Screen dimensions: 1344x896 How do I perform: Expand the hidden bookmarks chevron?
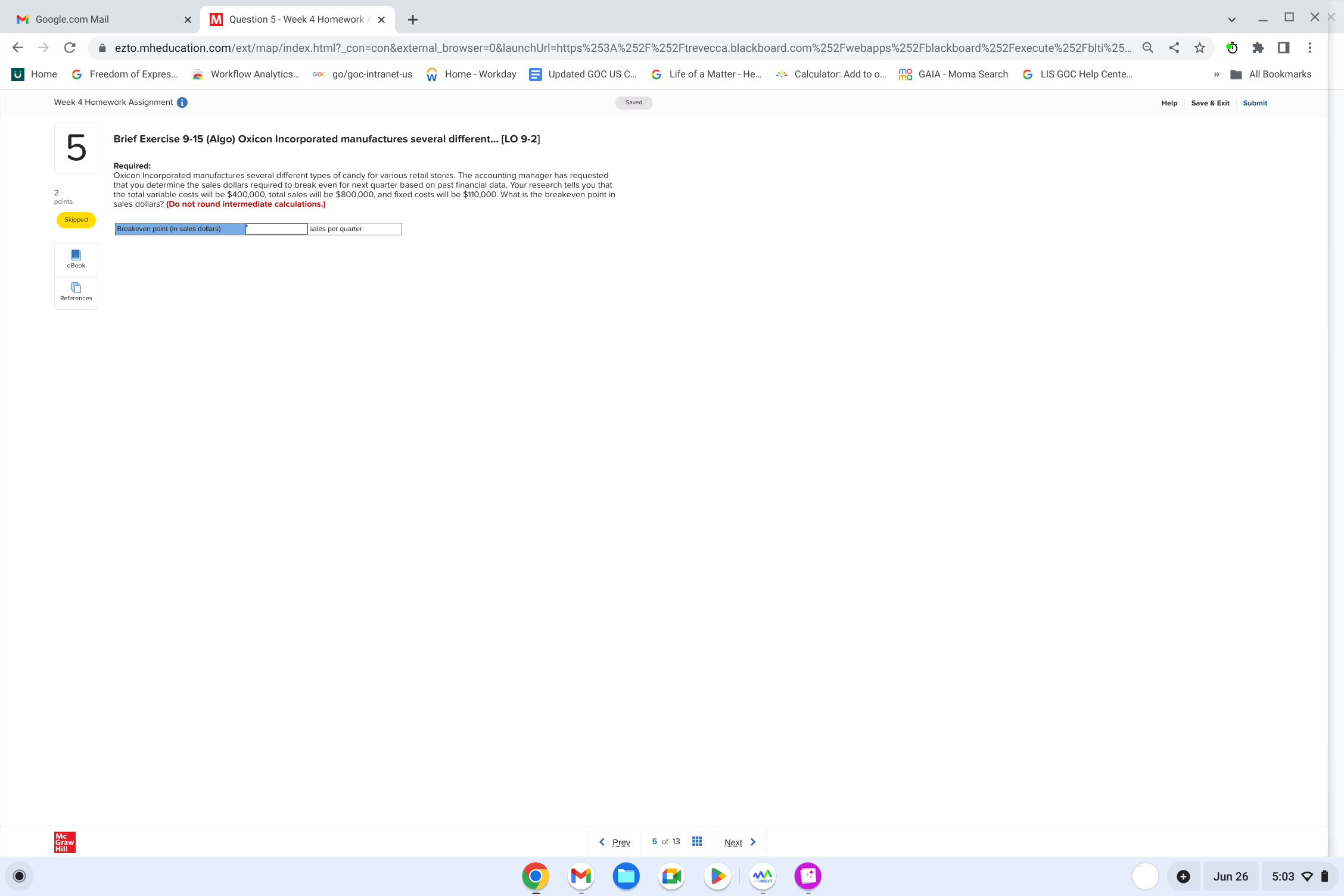(1216, 74)
